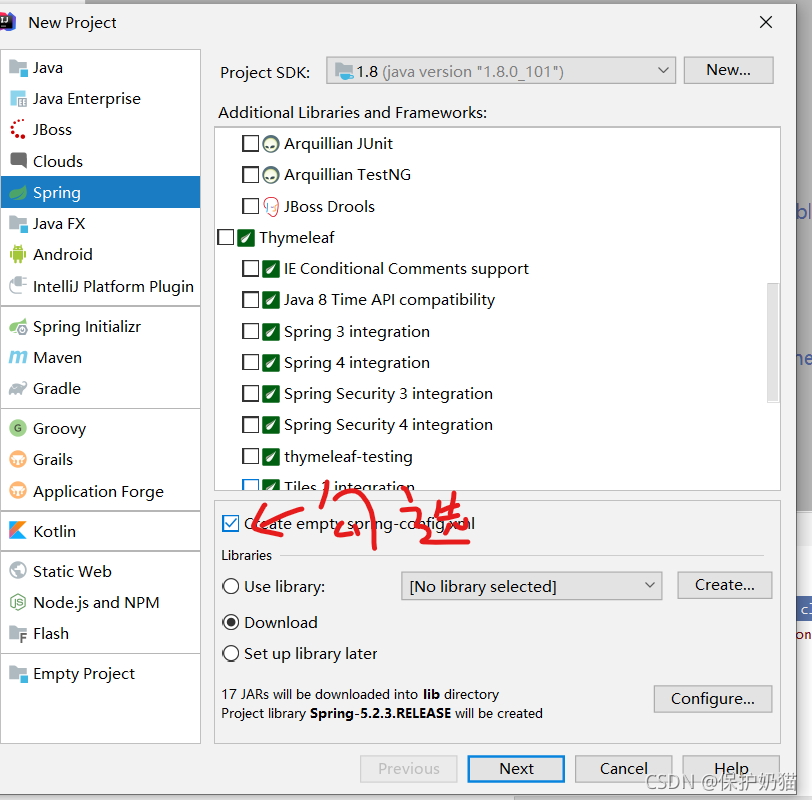Click the IntelliJ logo in the title bar
Viewport: 812px width, 800px height.
(7, 22)
